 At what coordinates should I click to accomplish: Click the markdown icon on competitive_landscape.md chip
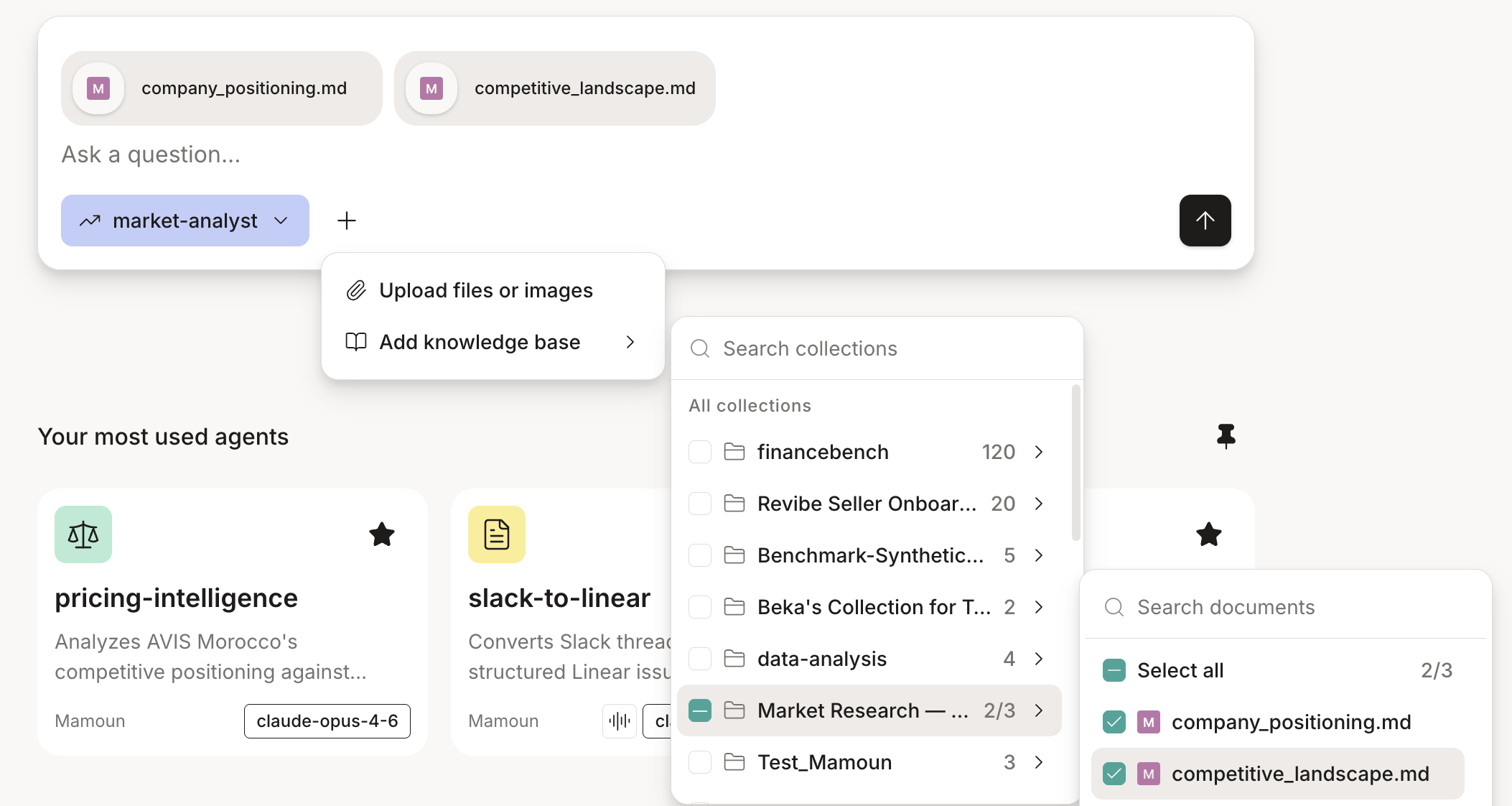431,88
